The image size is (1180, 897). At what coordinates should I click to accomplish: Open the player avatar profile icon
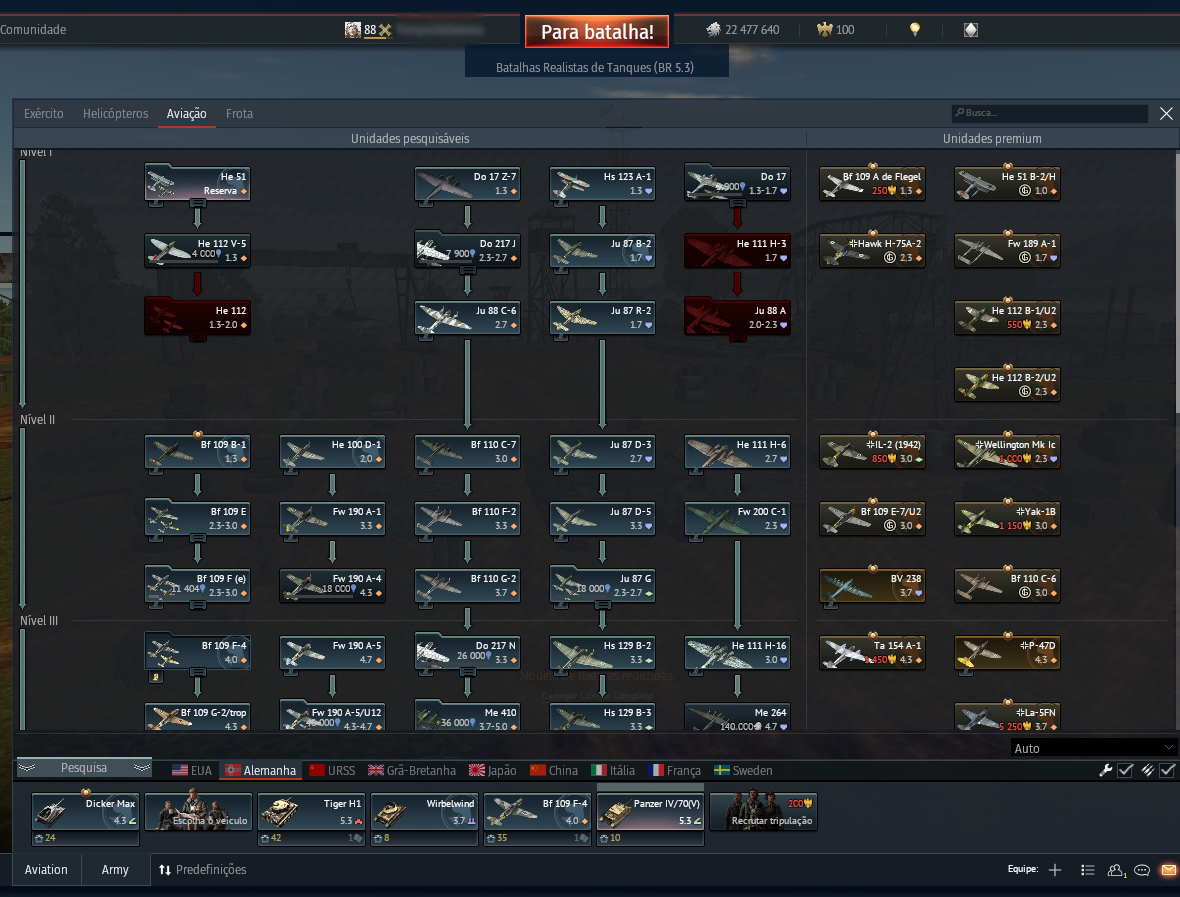pyautogui.click(x=352, y=29)
